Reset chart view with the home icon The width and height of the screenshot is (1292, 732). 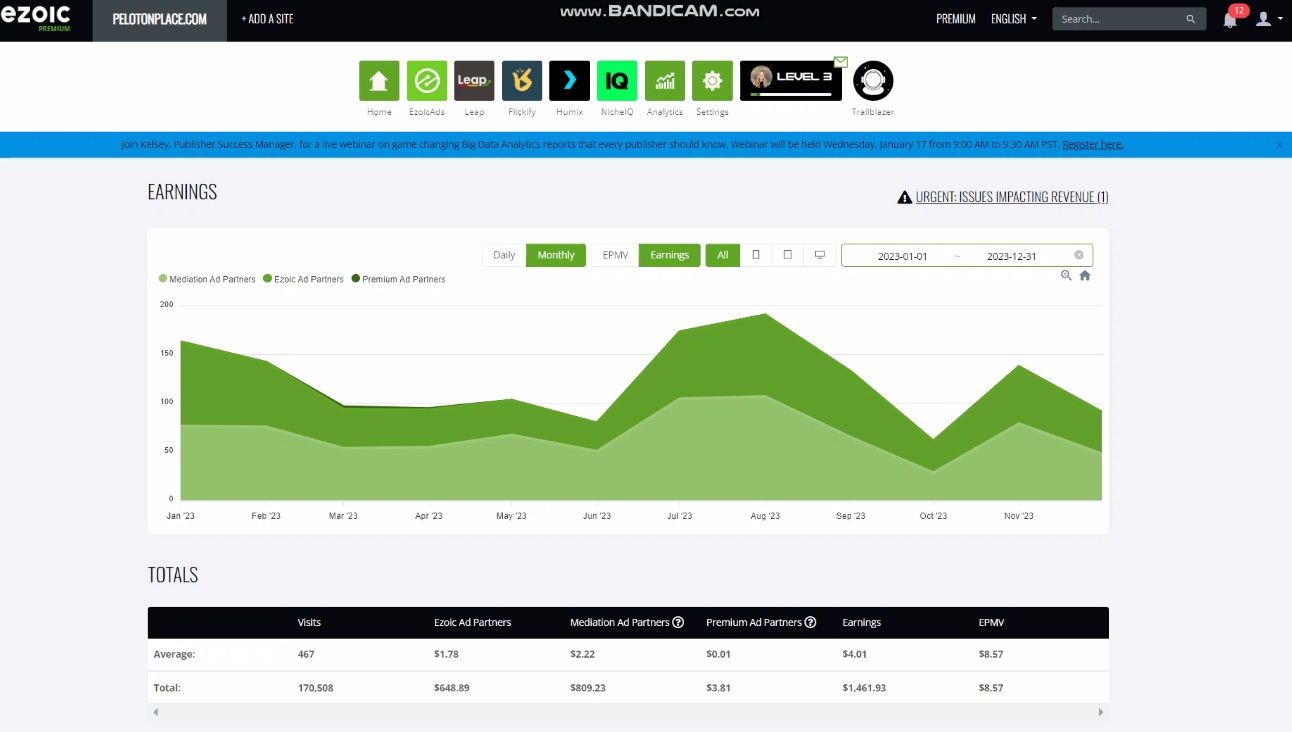[1085, 275]
